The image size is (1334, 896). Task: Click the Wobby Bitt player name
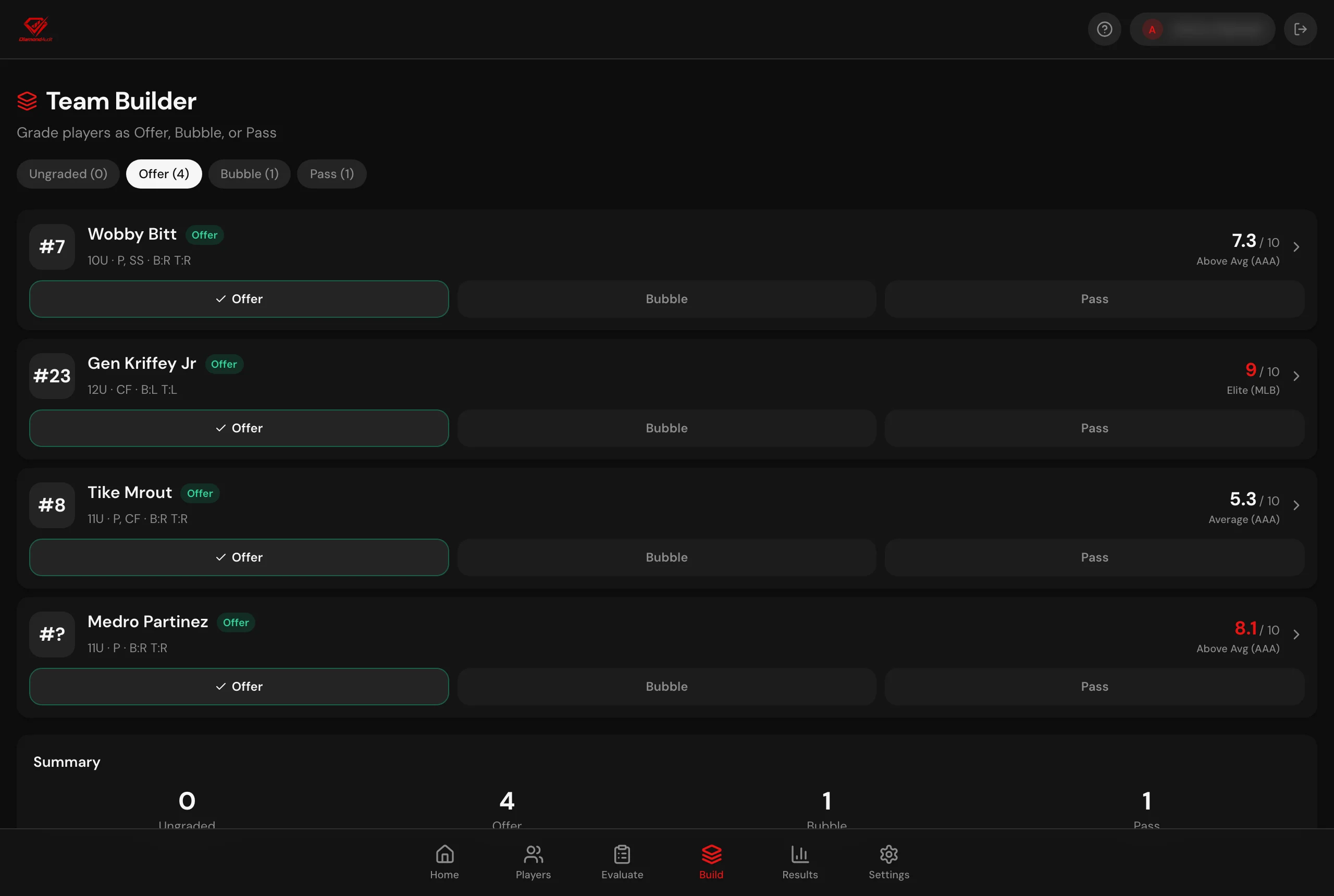pyautogui.click(x=132, y=234)
